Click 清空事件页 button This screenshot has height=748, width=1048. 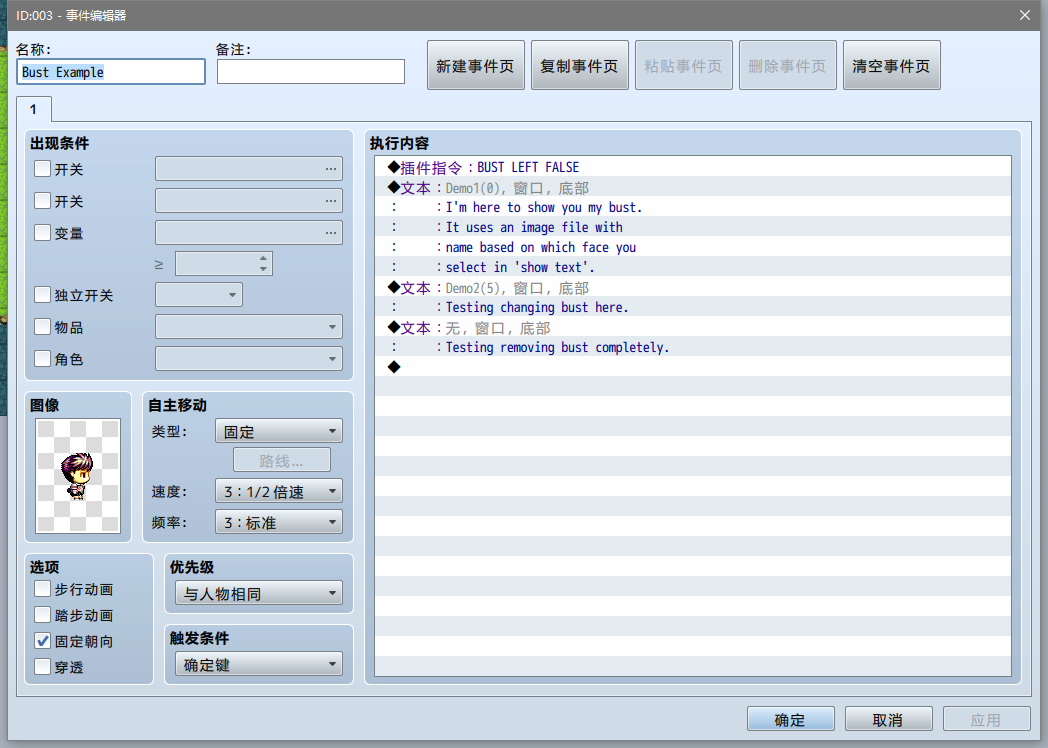[892, 66]
